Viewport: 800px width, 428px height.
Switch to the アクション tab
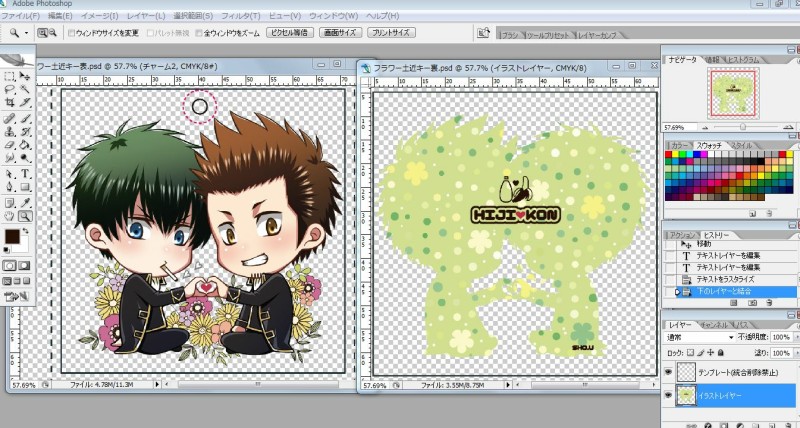682,235
